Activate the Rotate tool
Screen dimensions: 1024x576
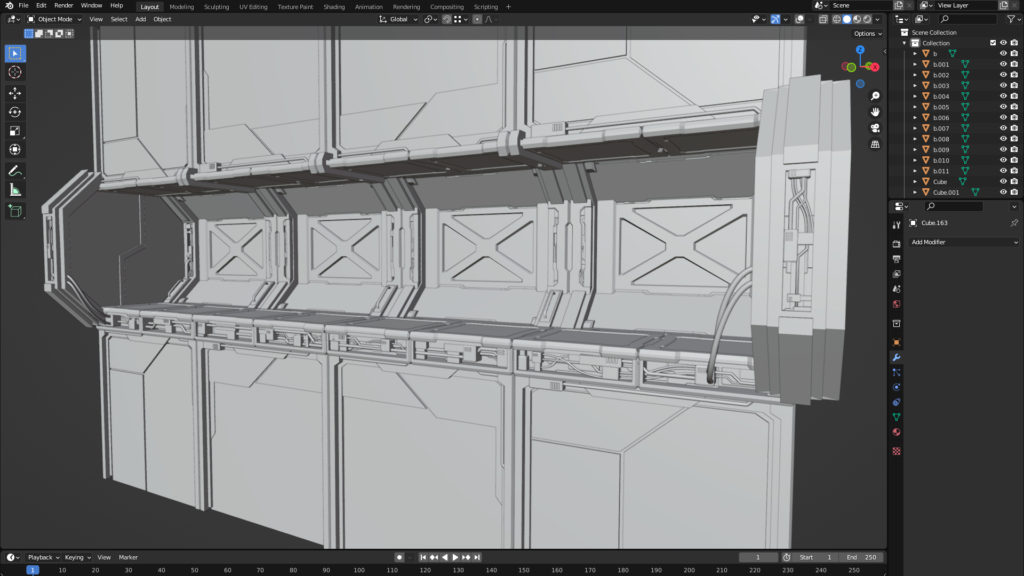pos(15,111)
